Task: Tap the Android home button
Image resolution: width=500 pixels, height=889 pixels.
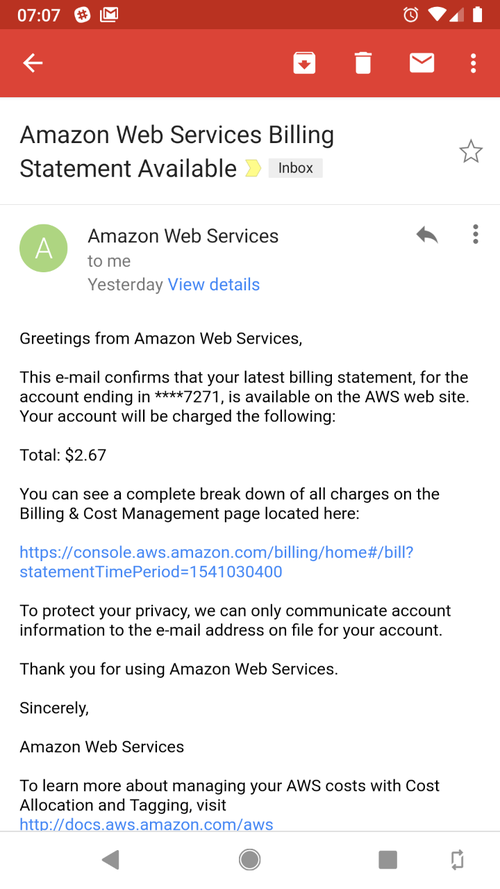Action: tap(249, 860)
